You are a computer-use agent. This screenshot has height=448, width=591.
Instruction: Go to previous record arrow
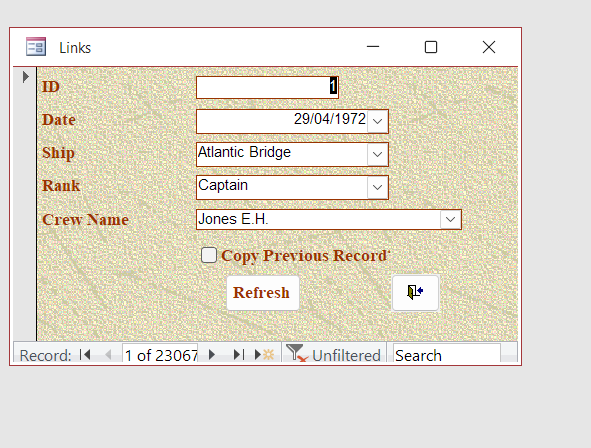(x=108, y=355)
